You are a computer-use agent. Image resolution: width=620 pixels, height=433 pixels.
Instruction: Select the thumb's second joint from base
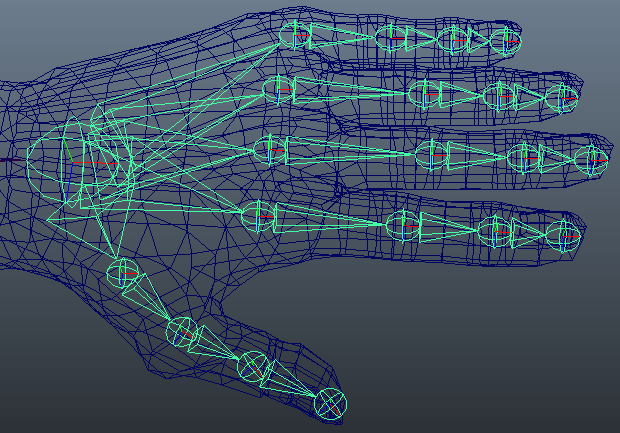[x=182, y=330]
